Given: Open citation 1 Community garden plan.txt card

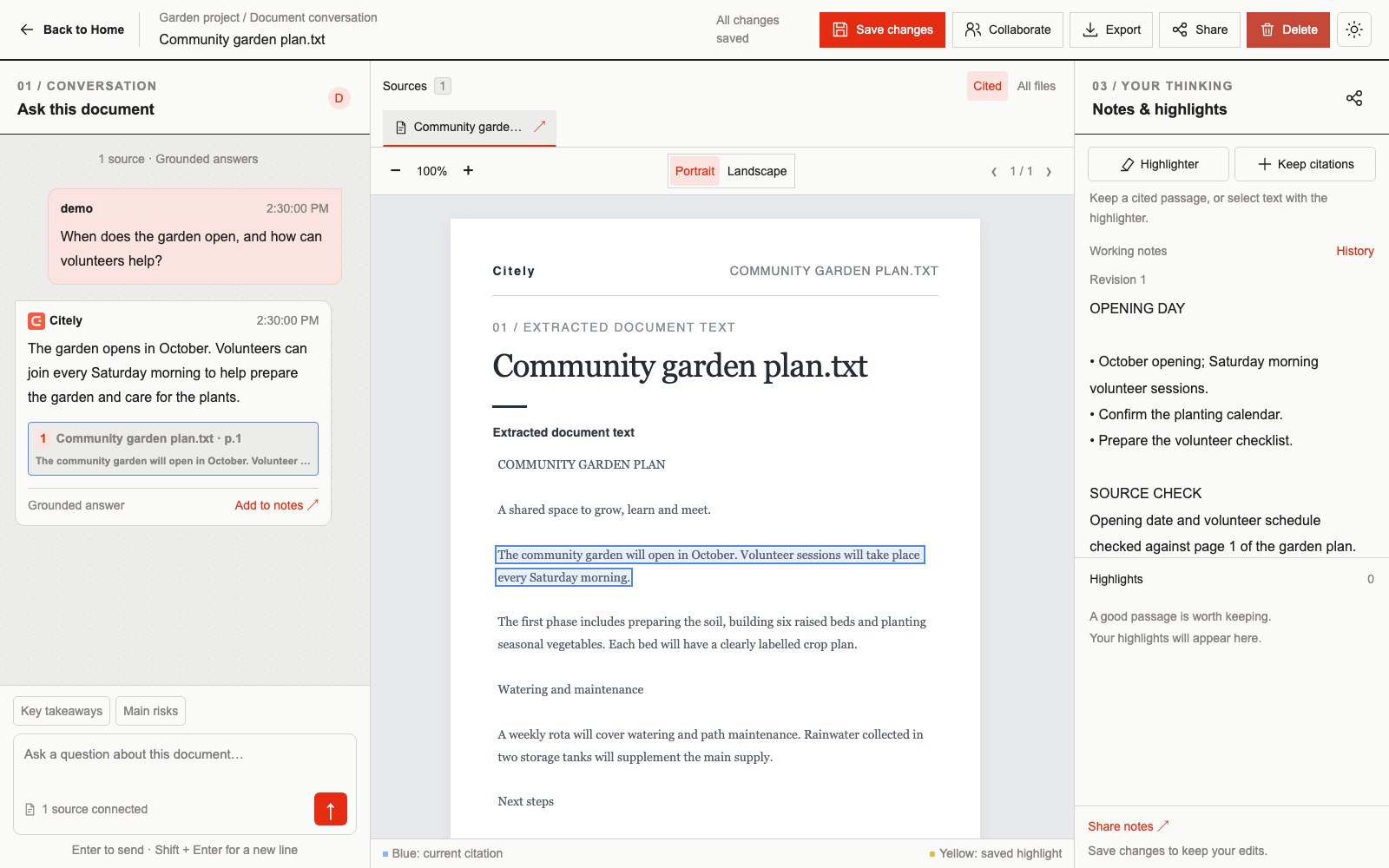Looking at the screenshot, I should click(x=173, y=449).
